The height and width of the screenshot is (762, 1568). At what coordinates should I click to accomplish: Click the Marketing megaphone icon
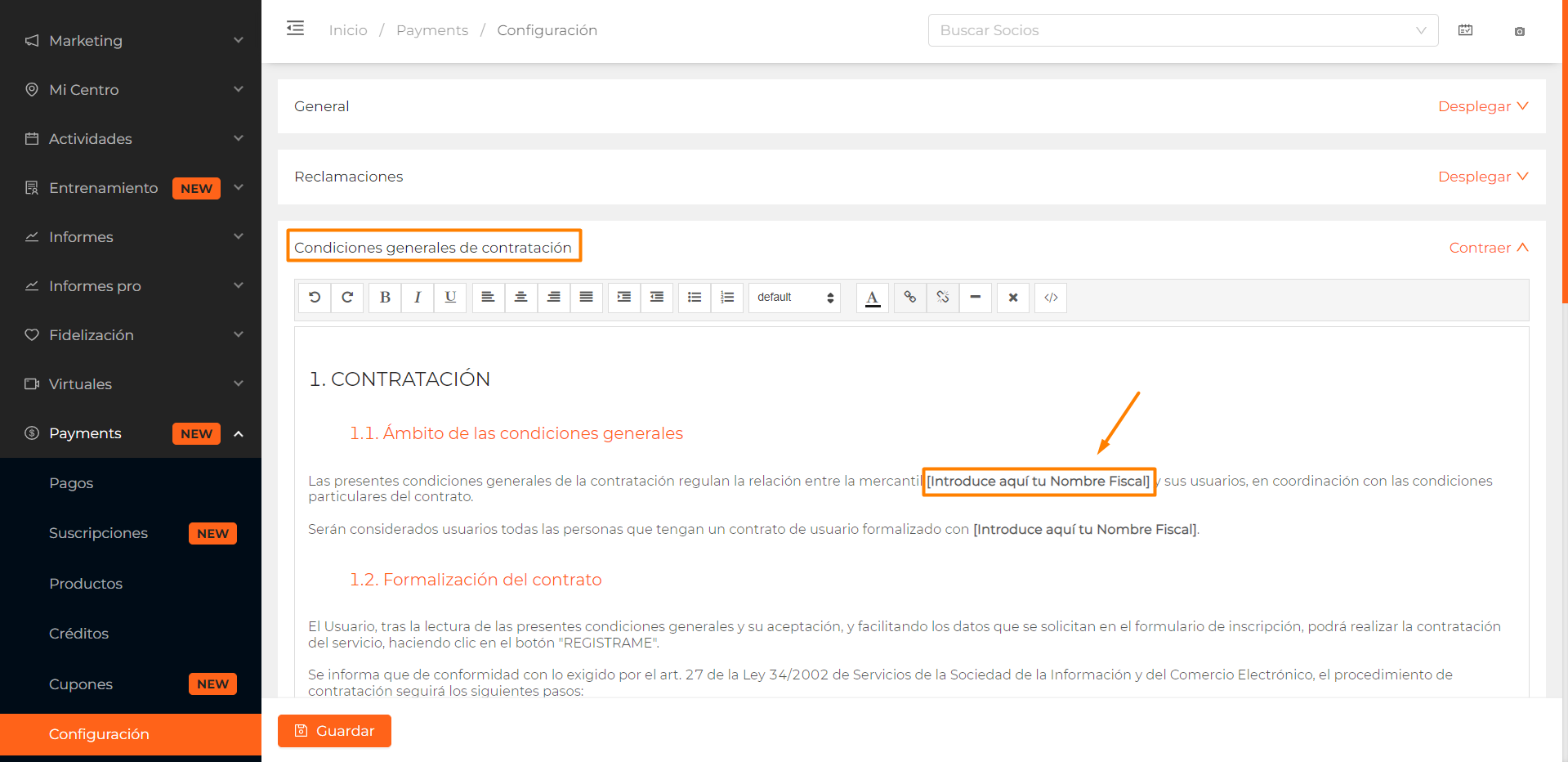[x=32, y=40]
